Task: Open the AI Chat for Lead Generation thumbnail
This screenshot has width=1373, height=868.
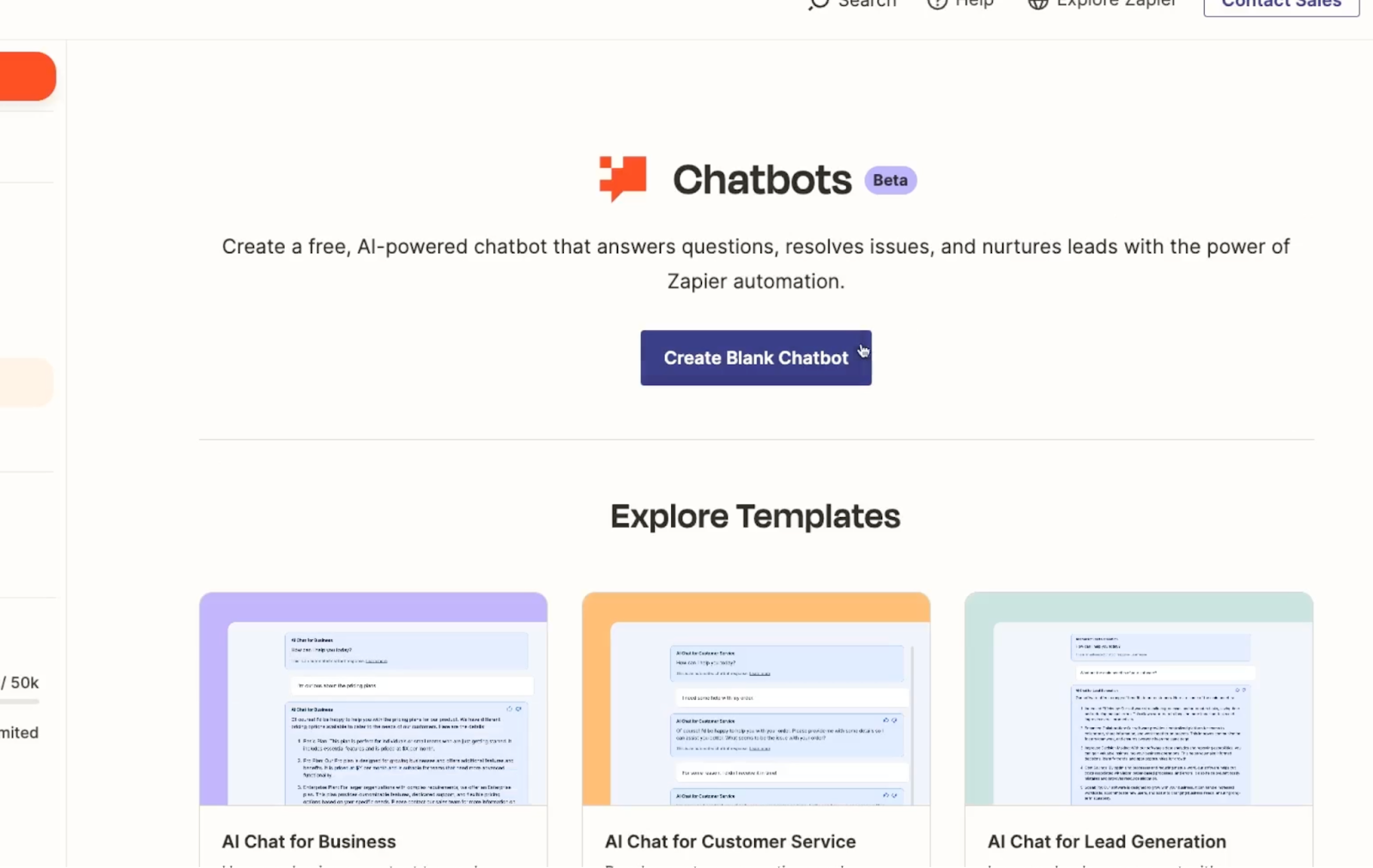Action: pyautogui.click(x=1139, y=699)
